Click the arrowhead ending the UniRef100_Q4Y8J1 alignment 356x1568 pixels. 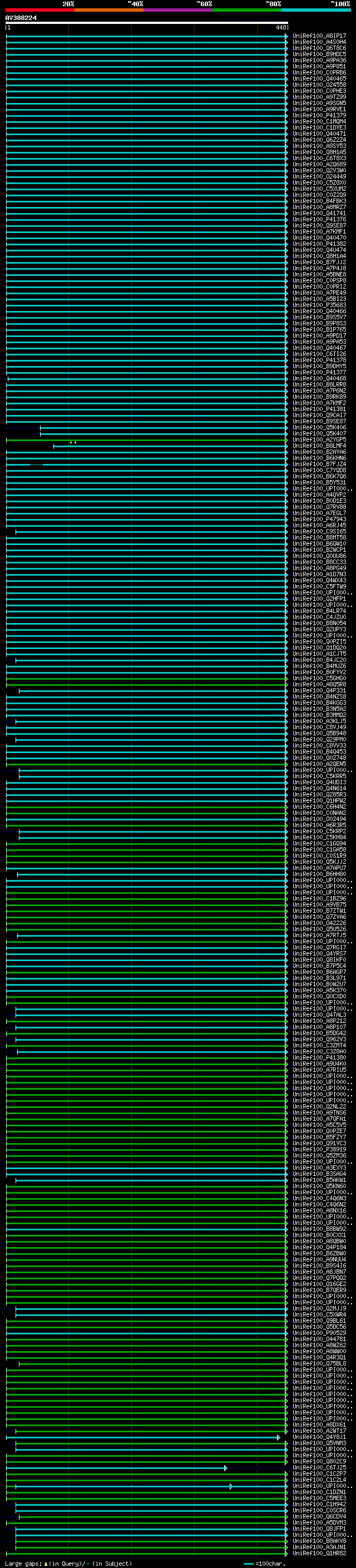point(279,1437)
